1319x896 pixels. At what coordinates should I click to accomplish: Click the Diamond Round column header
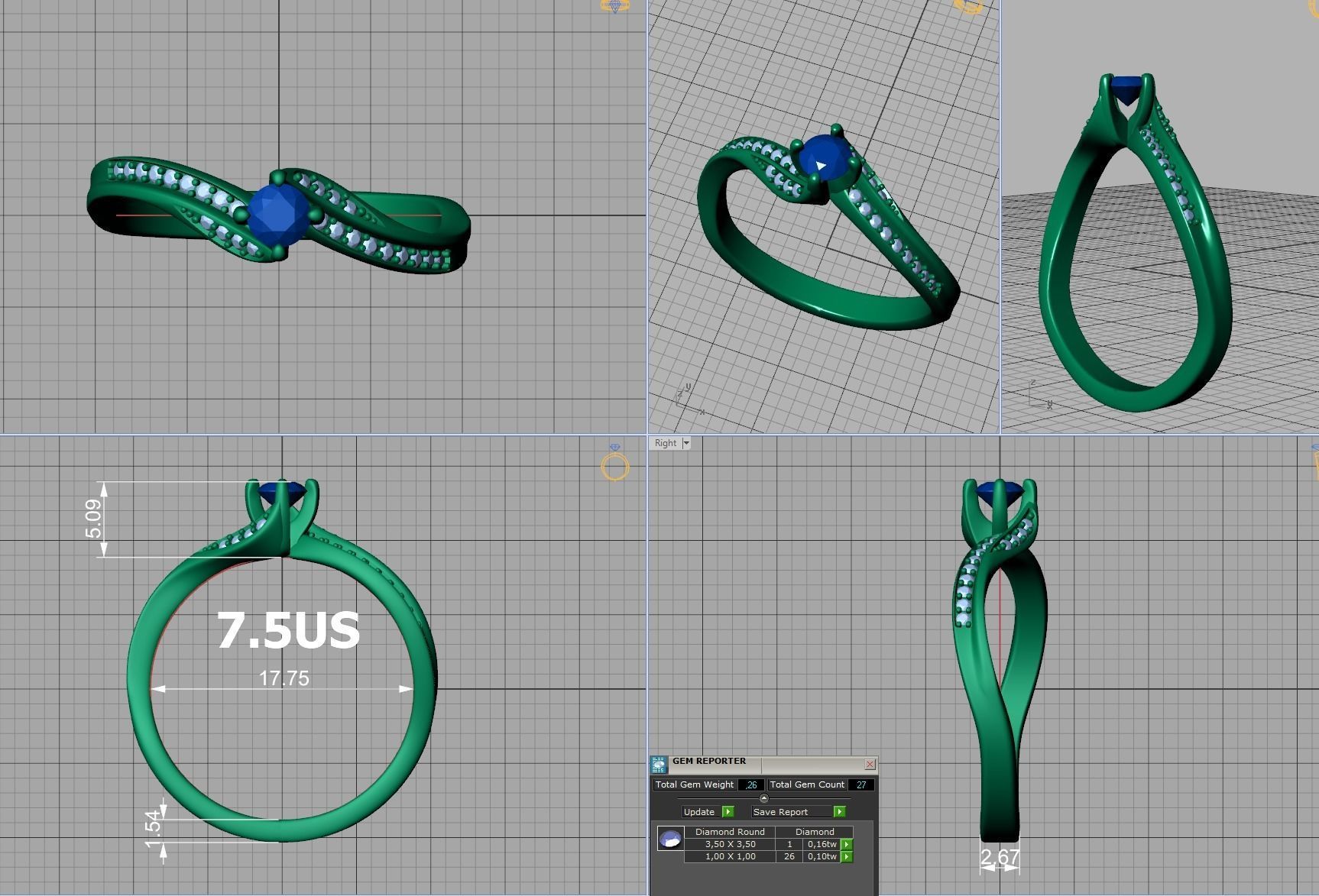[x=730, y=832]
